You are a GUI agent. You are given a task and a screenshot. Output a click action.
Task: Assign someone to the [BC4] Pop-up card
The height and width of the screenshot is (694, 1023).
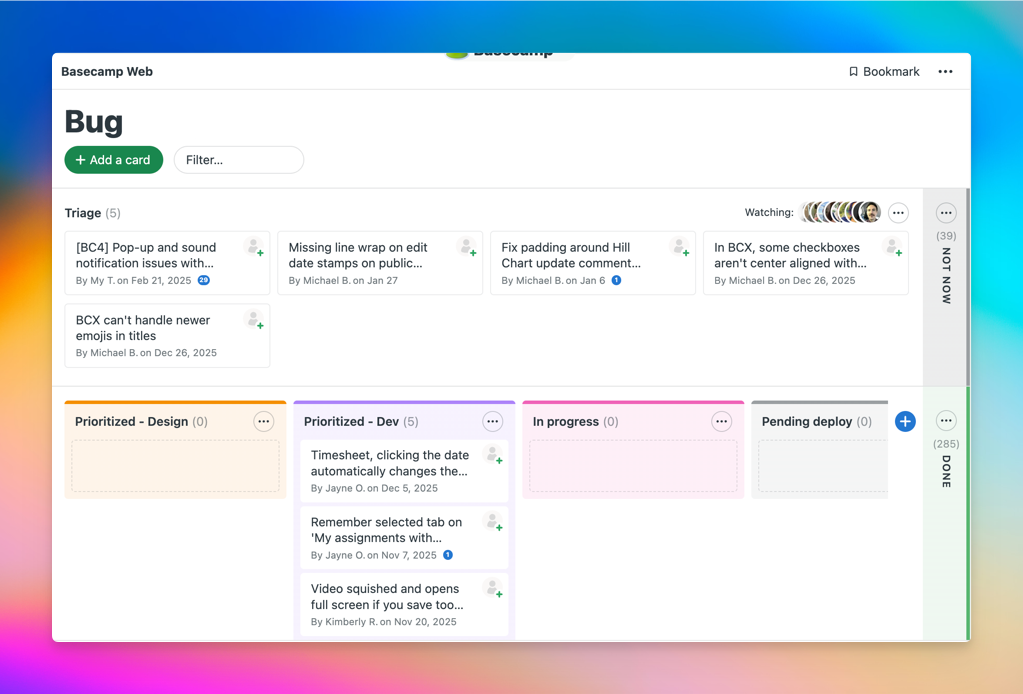[x=254, y=247]
